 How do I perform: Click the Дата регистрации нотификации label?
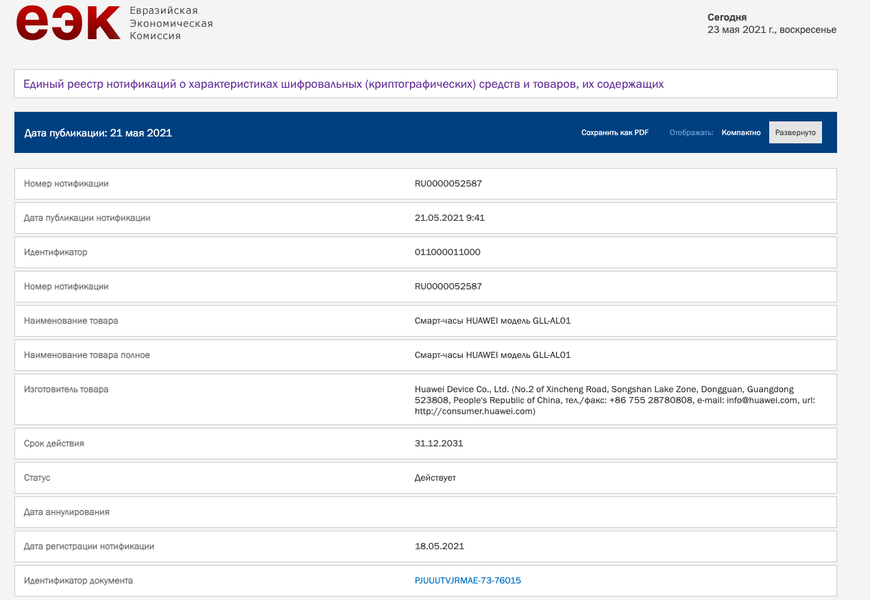89,546
